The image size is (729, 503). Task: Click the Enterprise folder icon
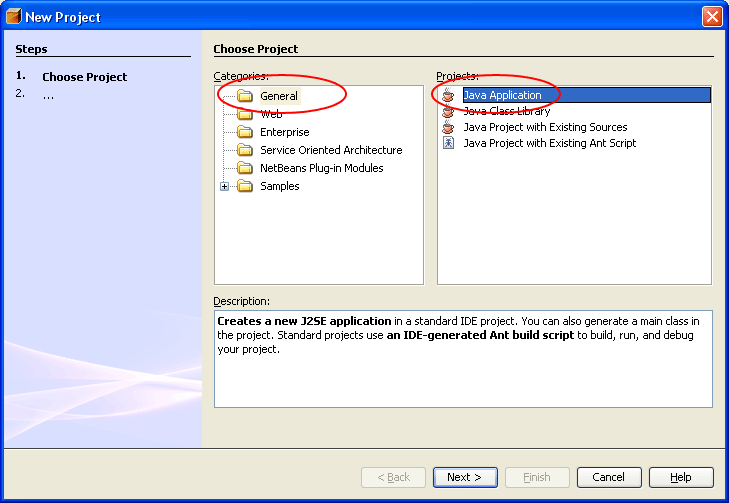coord(245,132)
